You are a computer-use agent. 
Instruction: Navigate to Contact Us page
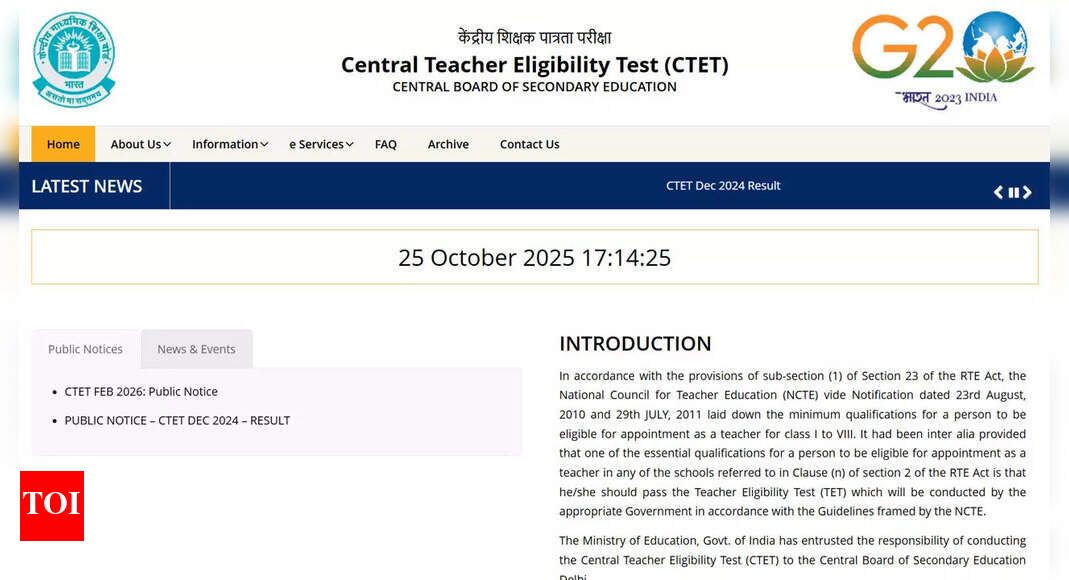[x=529, y=144]
